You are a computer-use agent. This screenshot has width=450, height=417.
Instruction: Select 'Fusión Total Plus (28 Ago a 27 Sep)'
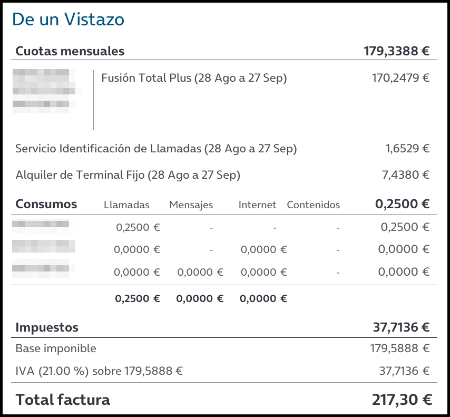coord(194,78)
